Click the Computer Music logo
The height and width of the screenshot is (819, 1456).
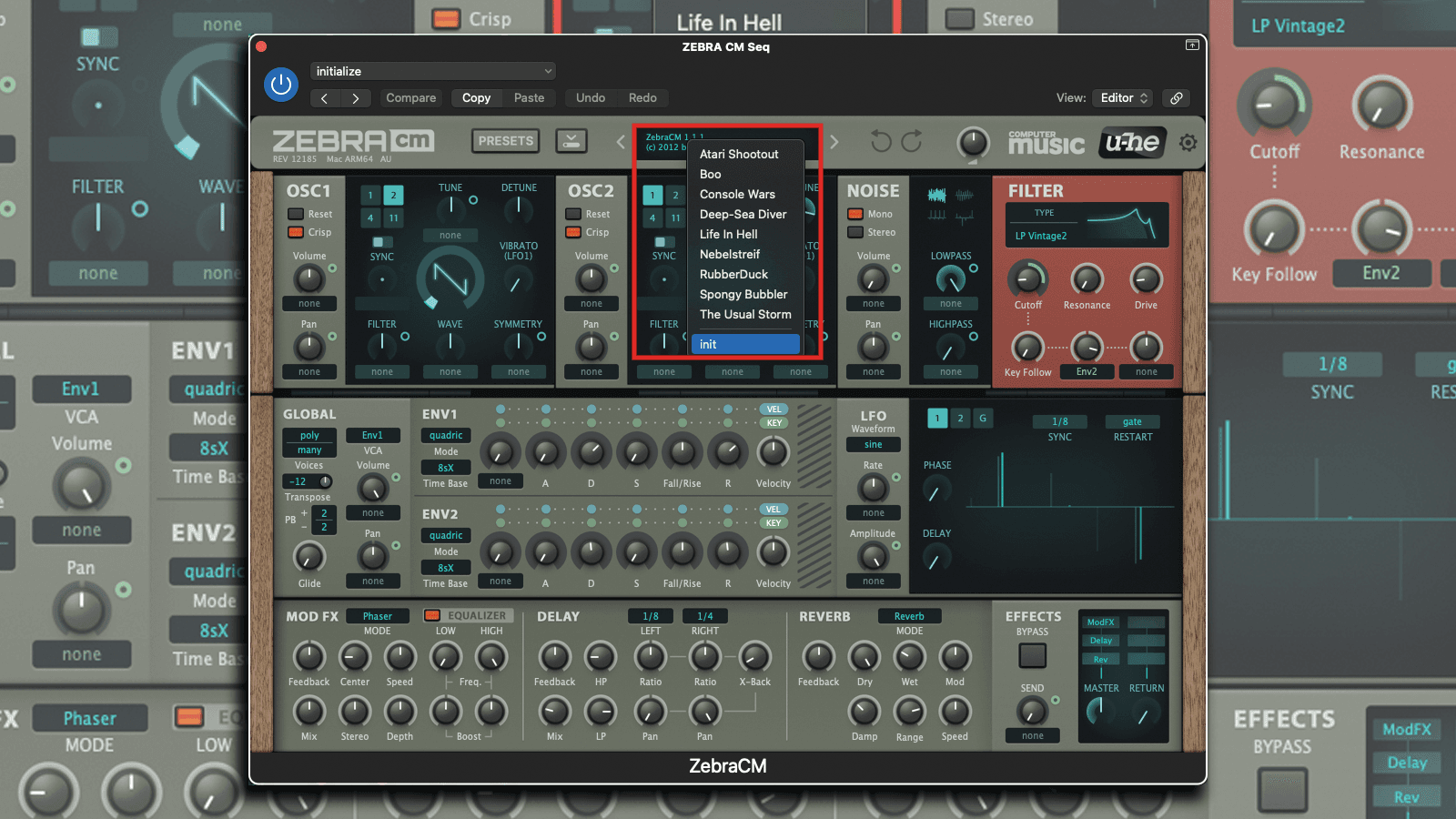tap(1046, 142)
